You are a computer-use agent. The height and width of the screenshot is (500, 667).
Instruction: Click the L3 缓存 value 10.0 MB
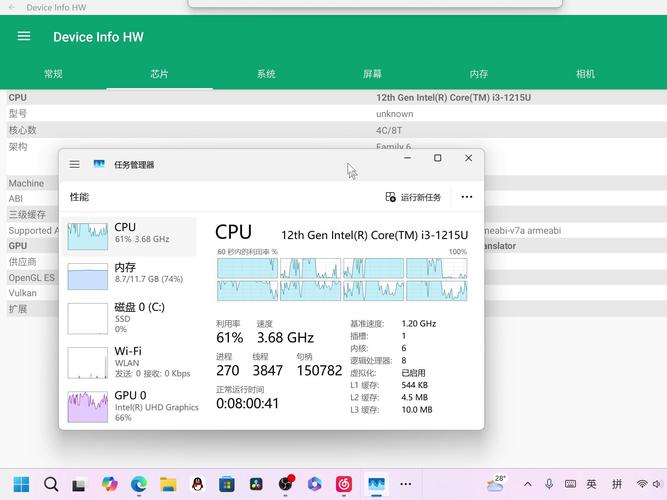[x=417, y=409]
